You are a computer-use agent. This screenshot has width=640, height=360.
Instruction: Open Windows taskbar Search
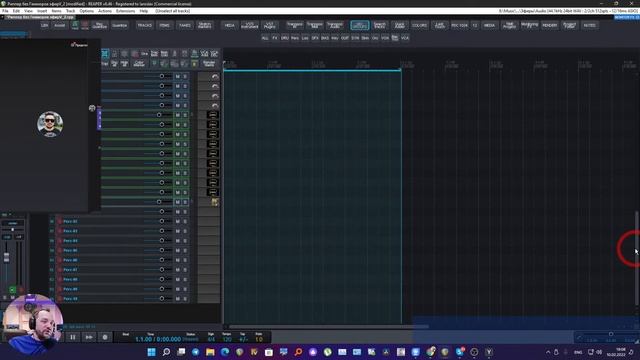coord(166,352)
